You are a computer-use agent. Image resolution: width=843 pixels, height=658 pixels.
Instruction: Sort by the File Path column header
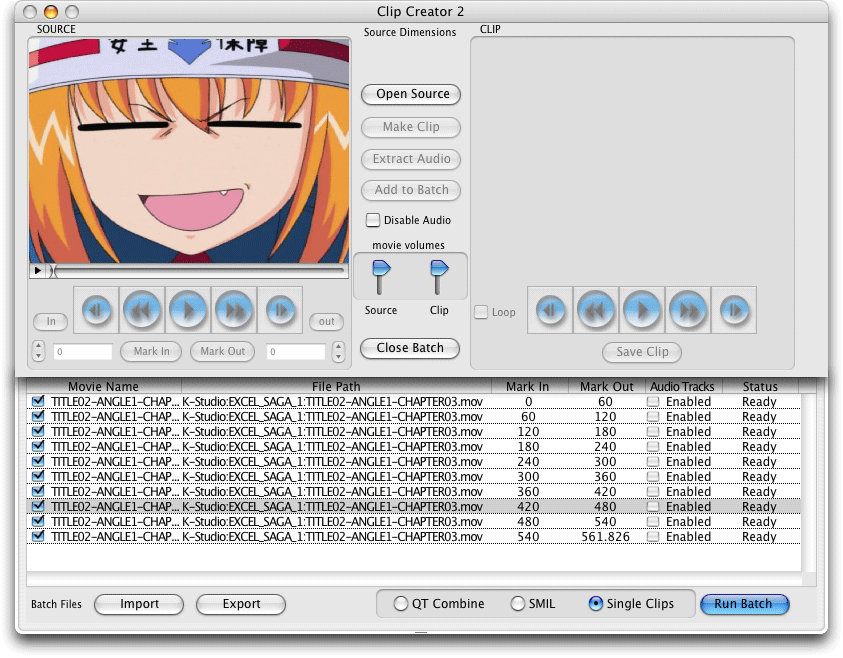(x=337, y=386)
